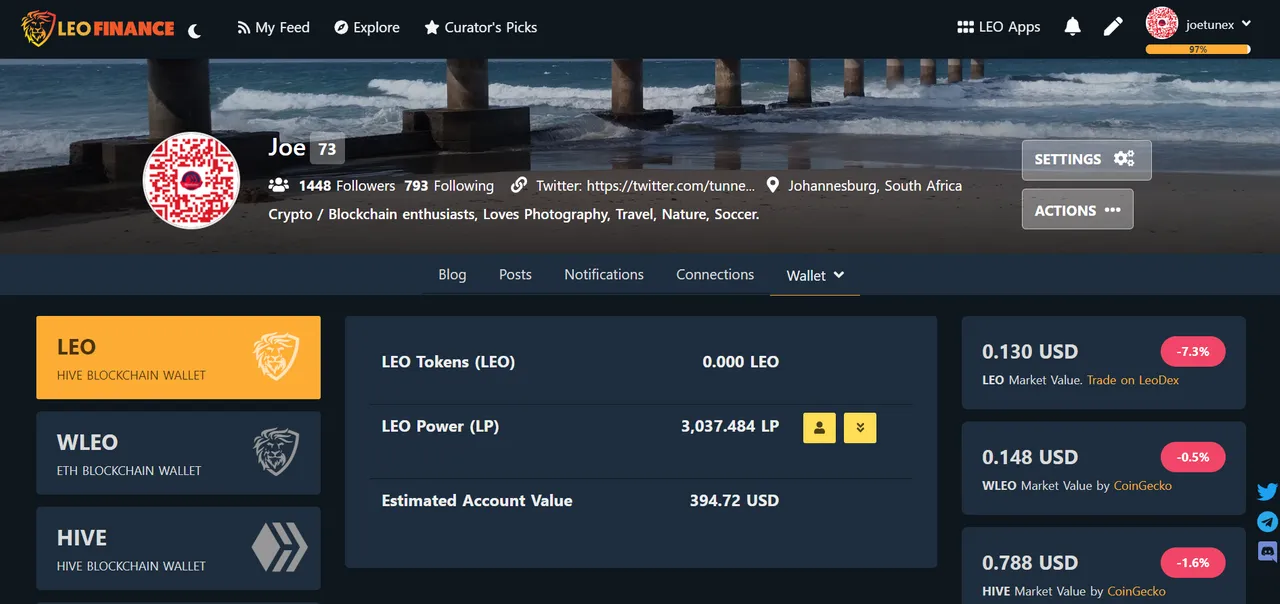1280x604 pixels.
Task: Click the pencil write-post icon
Action: coord(1113,27)
